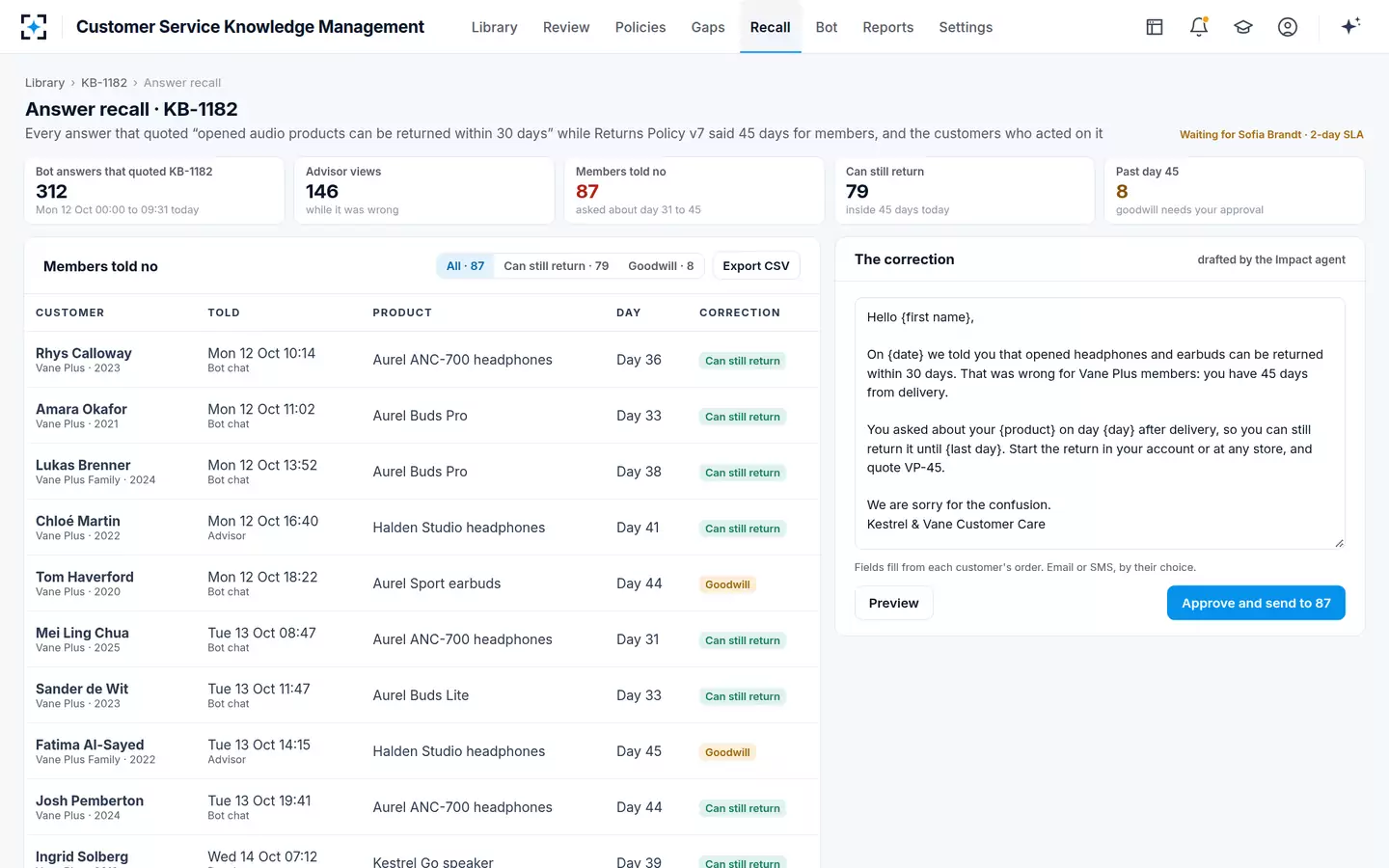Switch to the Library tab
The height and width of the screenshot is (868, 1389).
[494, 27]
